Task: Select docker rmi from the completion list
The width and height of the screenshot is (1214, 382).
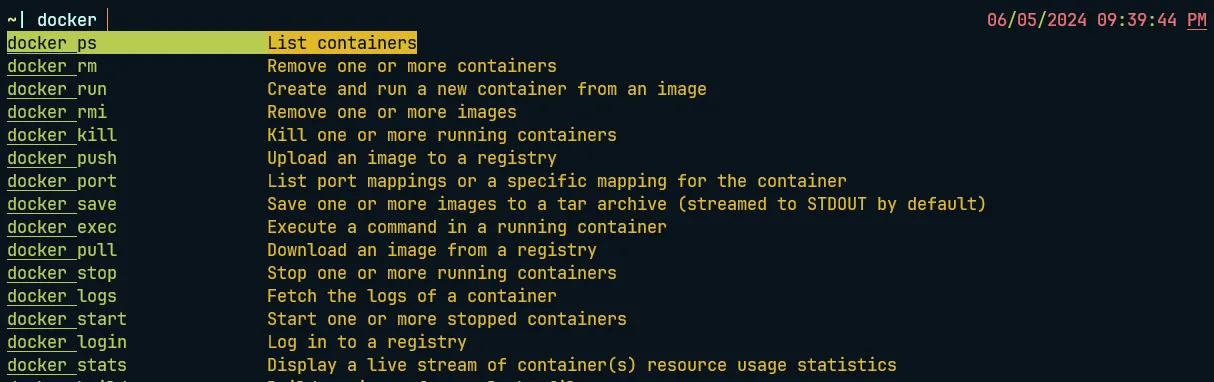Action: pos(57,112)
